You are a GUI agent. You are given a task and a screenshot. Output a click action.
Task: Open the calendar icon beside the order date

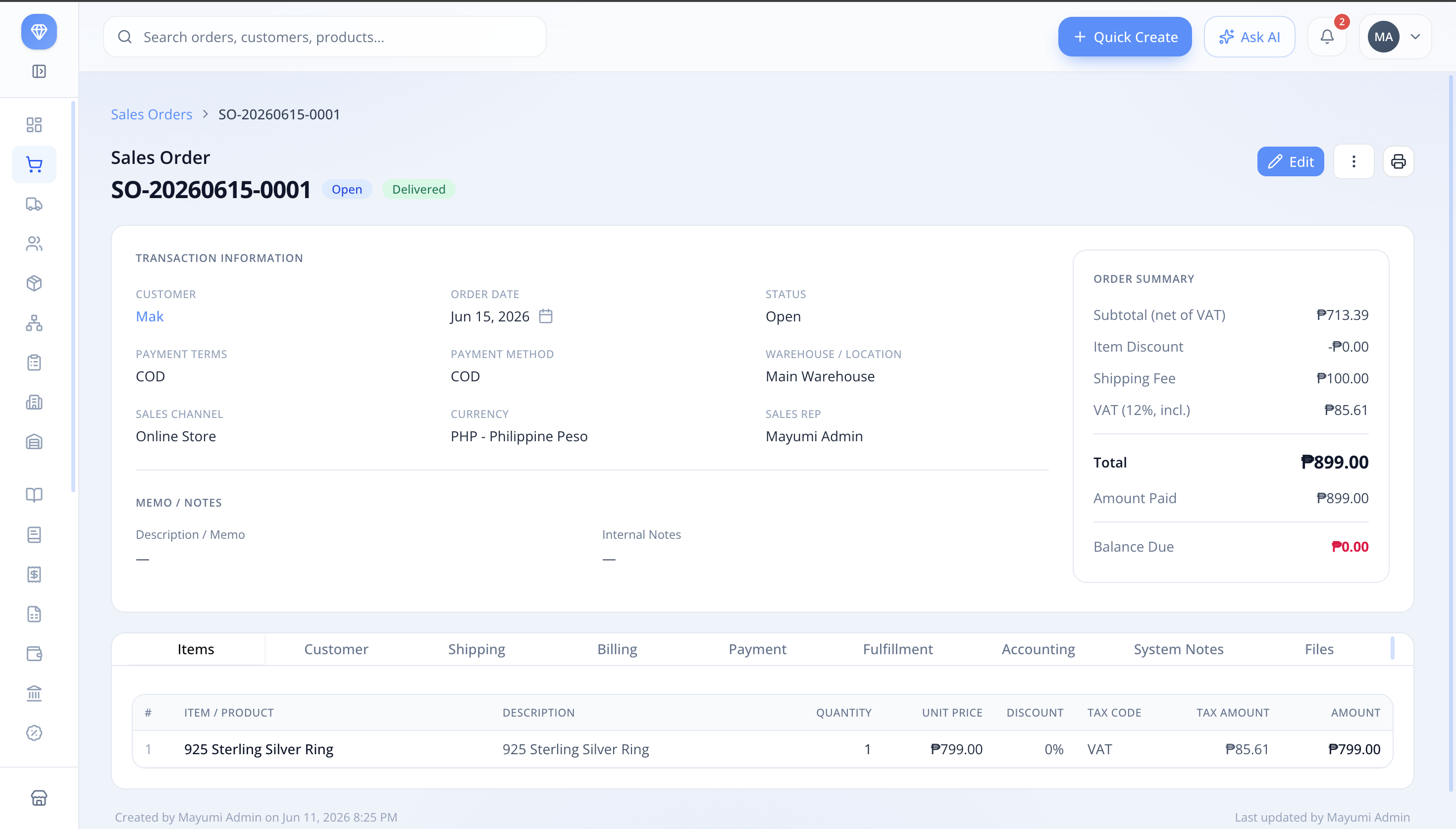545,316
